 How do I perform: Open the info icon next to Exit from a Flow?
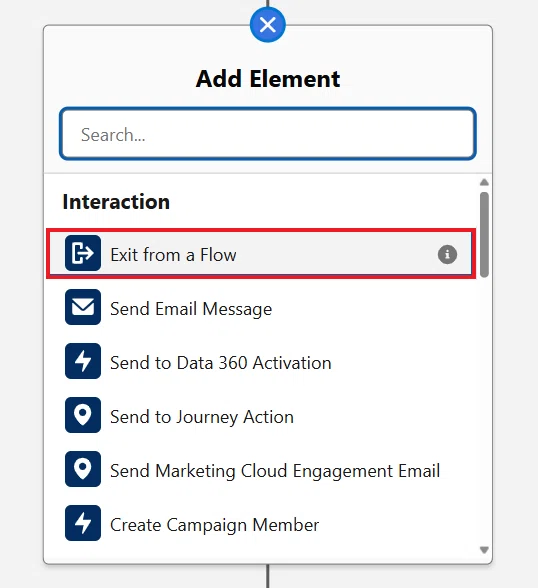[x=447, y=255]
